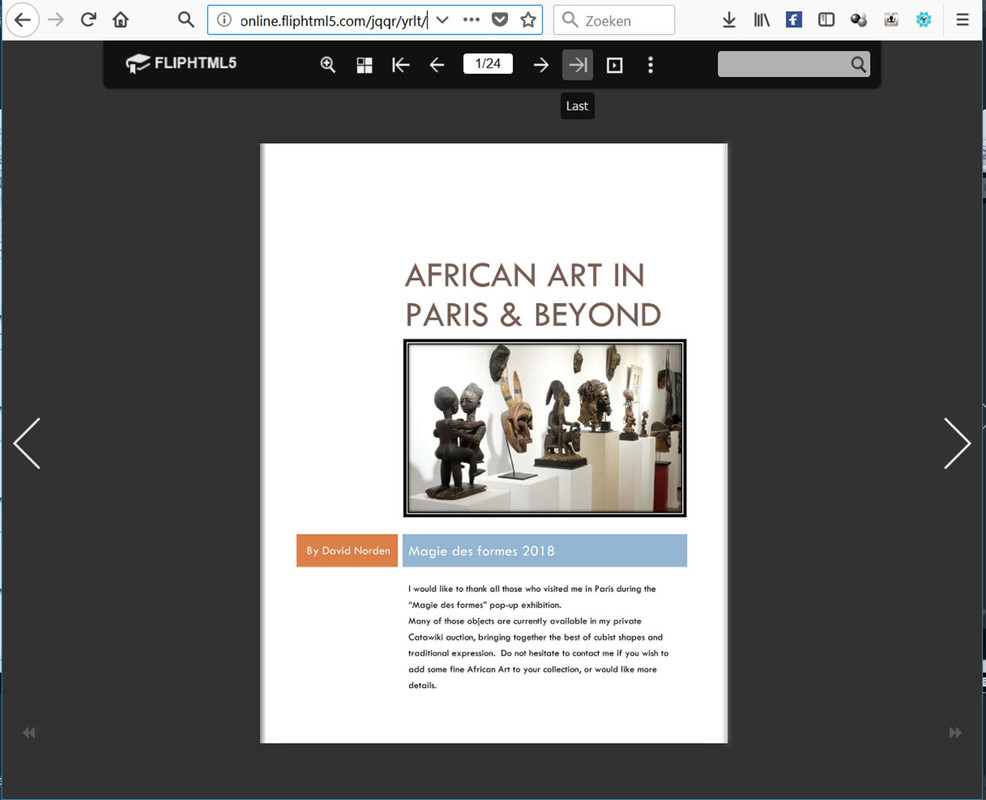986x800 pixels.
Task: Open the Downloads panel
Action: (x=729, y=20)
